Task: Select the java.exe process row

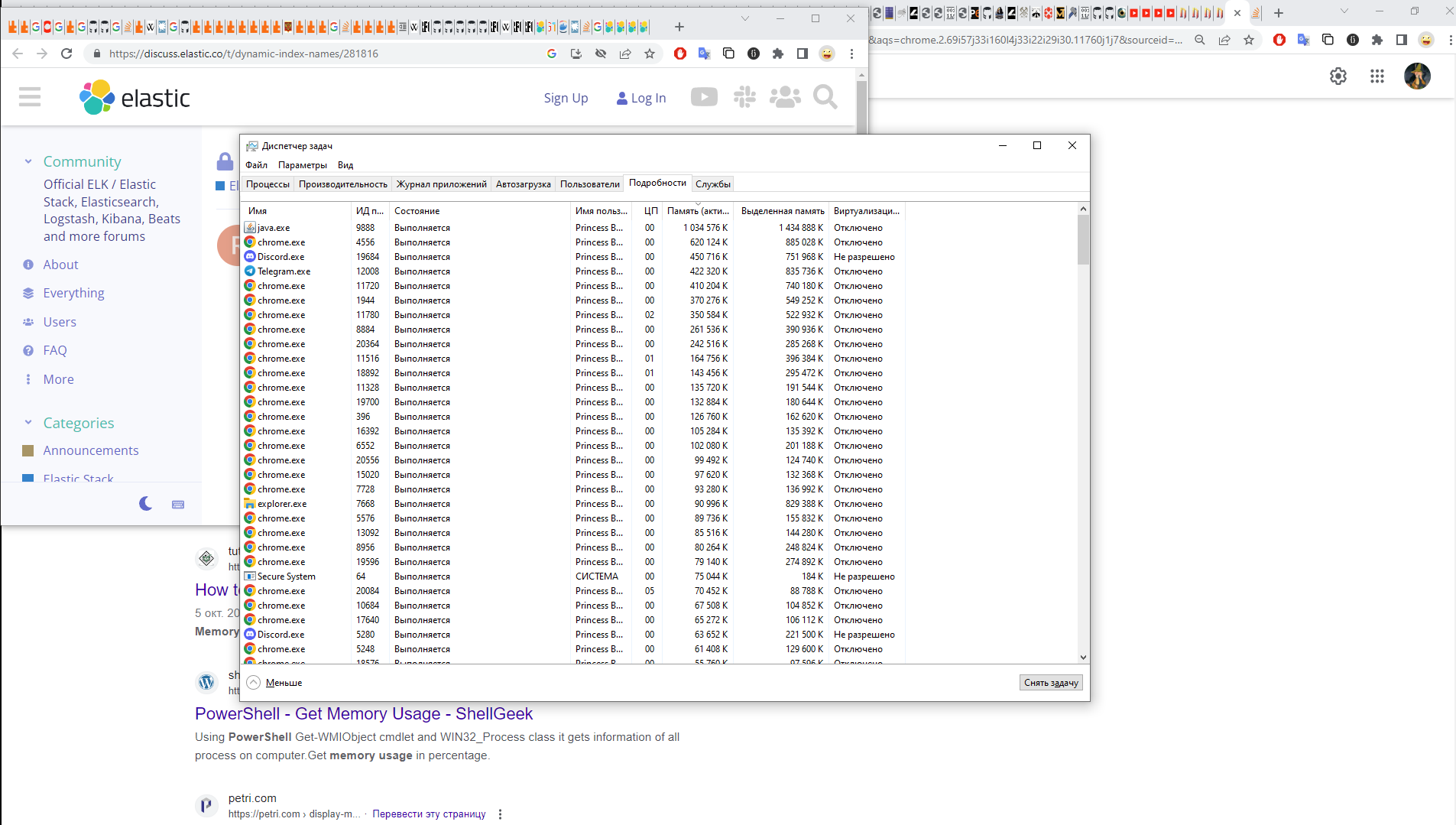Action: click(573, 228)
